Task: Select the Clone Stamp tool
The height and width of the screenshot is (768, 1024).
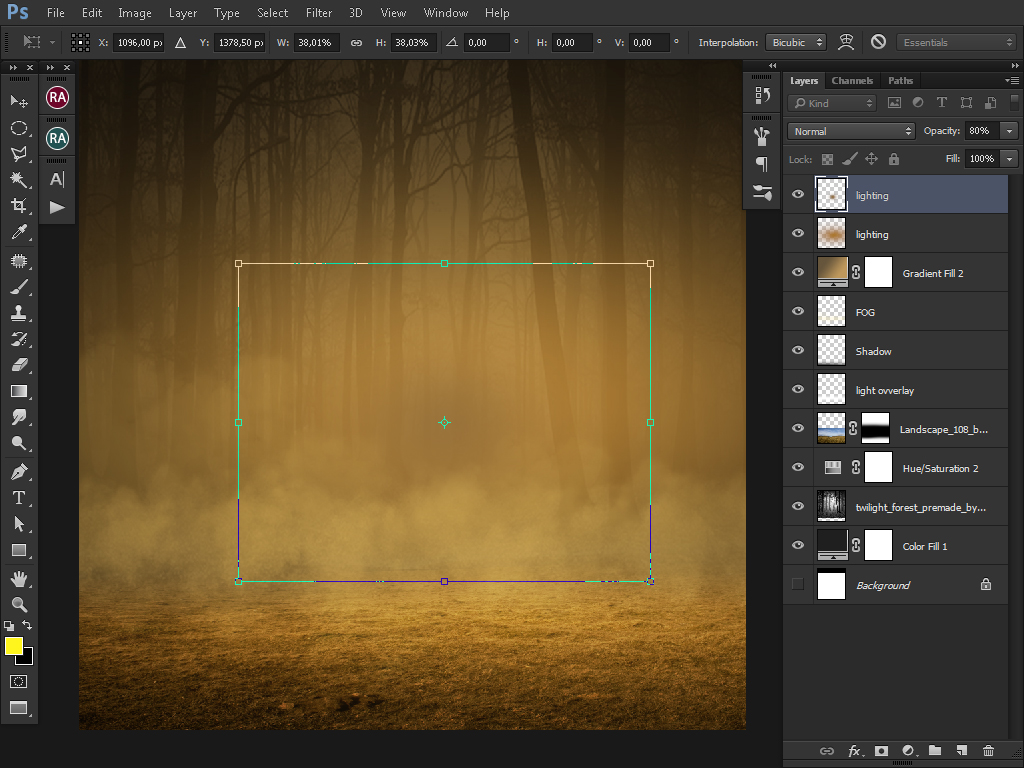Action: (19, 313)
